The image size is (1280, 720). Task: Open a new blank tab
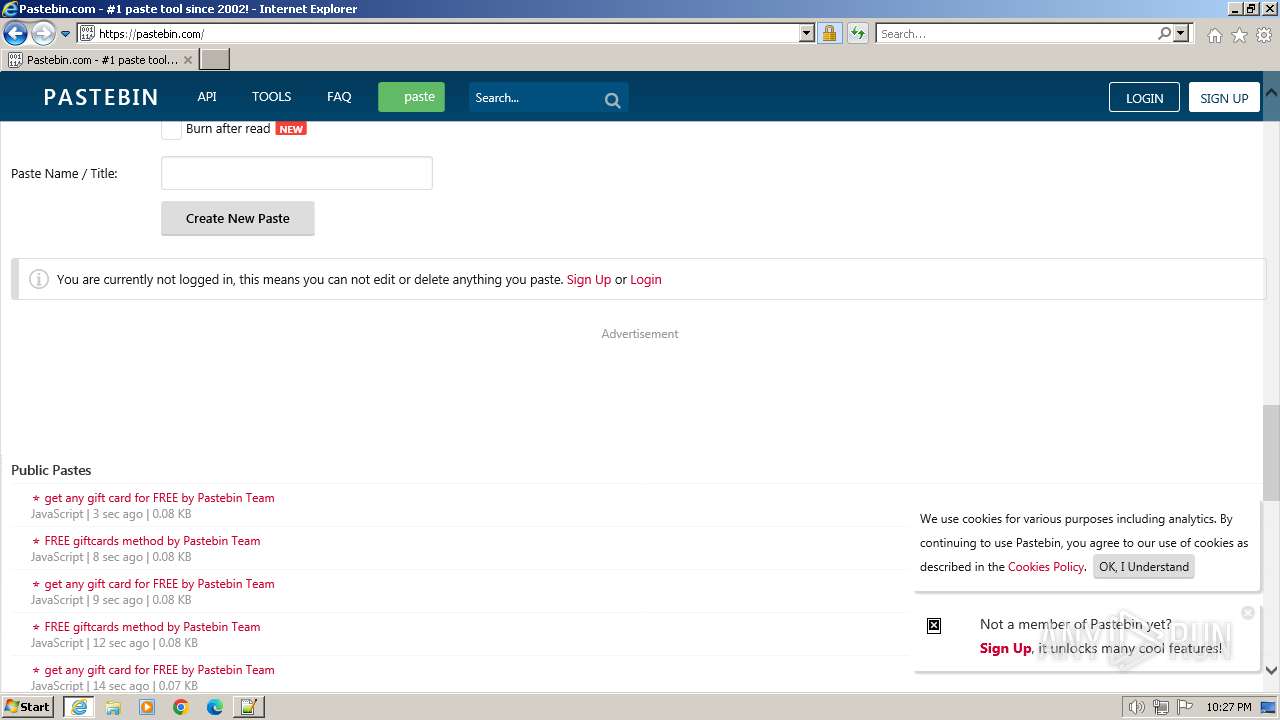pyautogui.click(x=215, y=60)
